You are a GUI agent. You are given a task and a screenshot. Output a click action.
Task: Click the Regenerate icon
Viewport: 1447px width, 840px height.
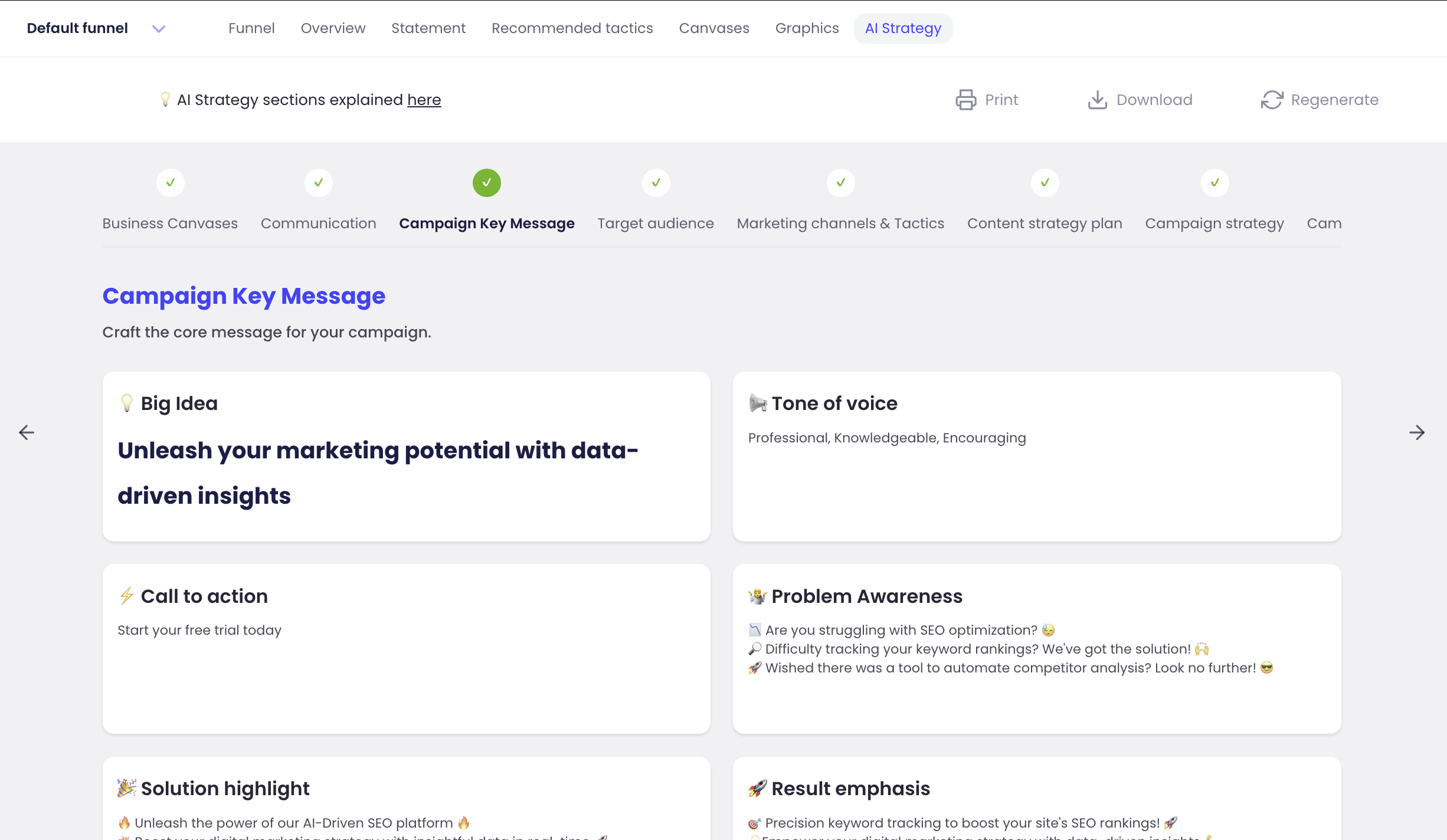(1272, 100)
